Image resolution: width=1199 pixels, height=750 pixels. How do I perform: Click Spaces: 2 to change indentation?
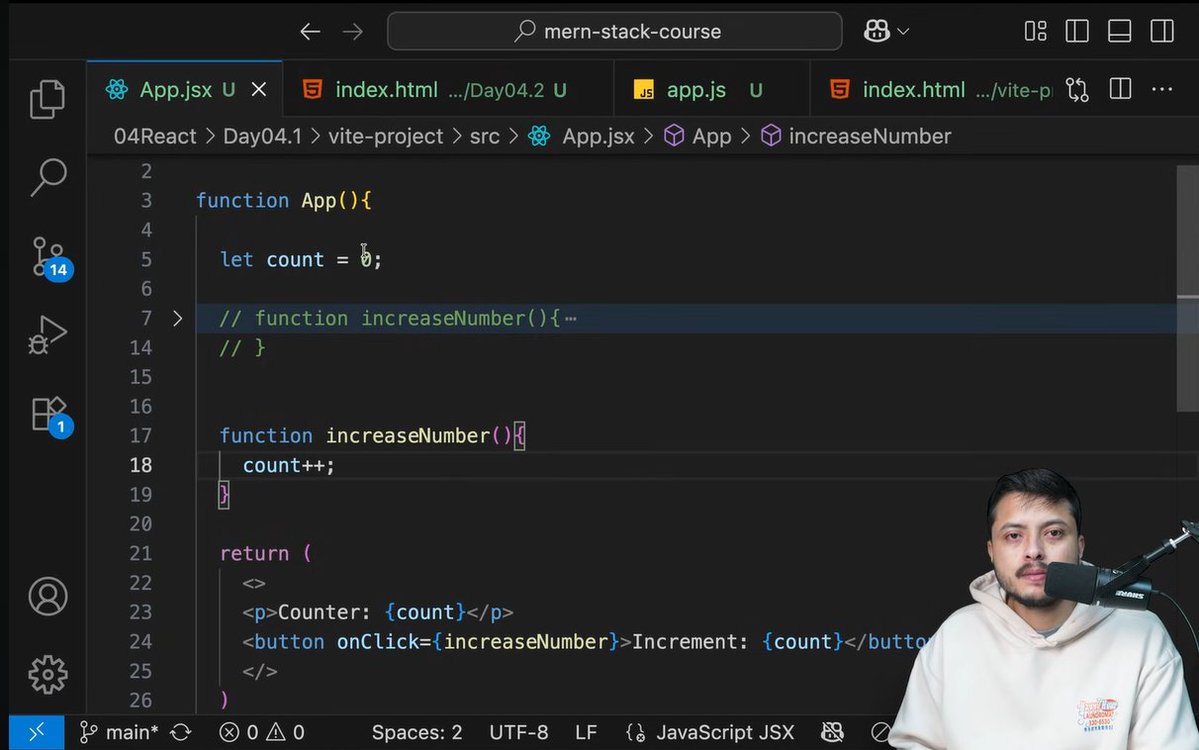[x=417, y=732]
